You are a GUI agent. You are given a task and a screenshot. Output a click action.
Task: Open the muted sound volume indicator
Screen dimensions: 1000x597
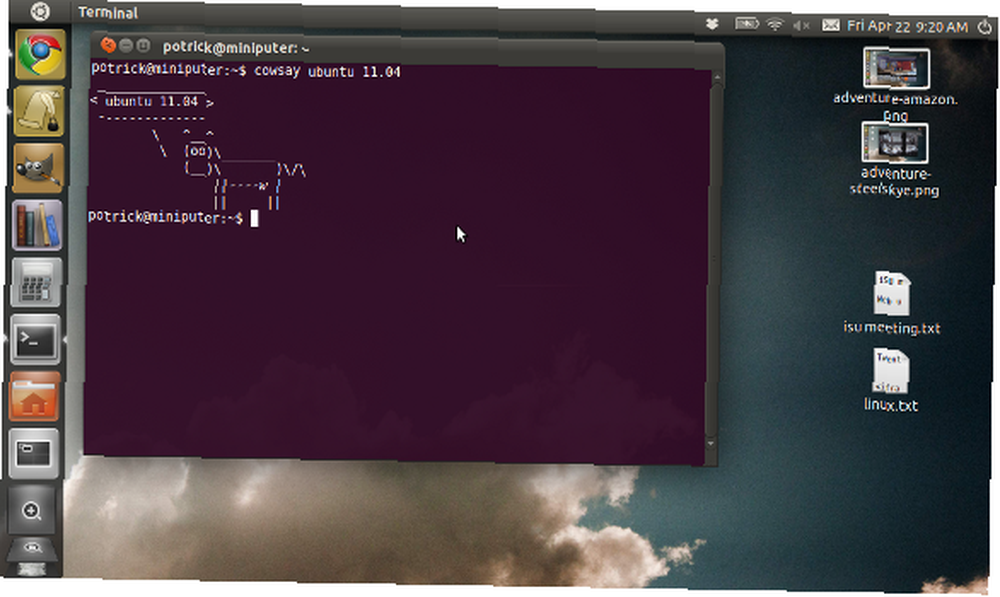(801, 26)
